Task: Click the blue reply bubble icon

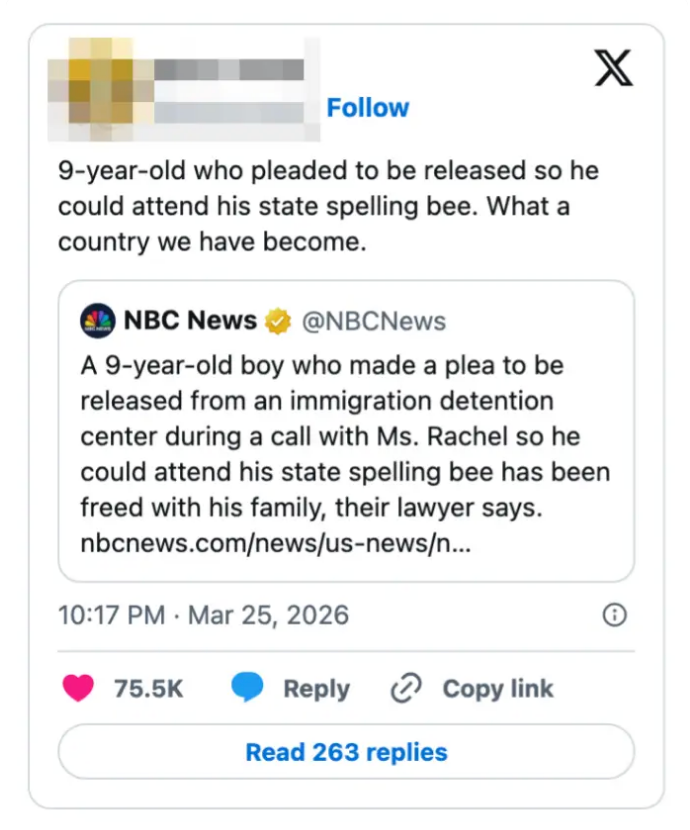Action: point(248,688)
